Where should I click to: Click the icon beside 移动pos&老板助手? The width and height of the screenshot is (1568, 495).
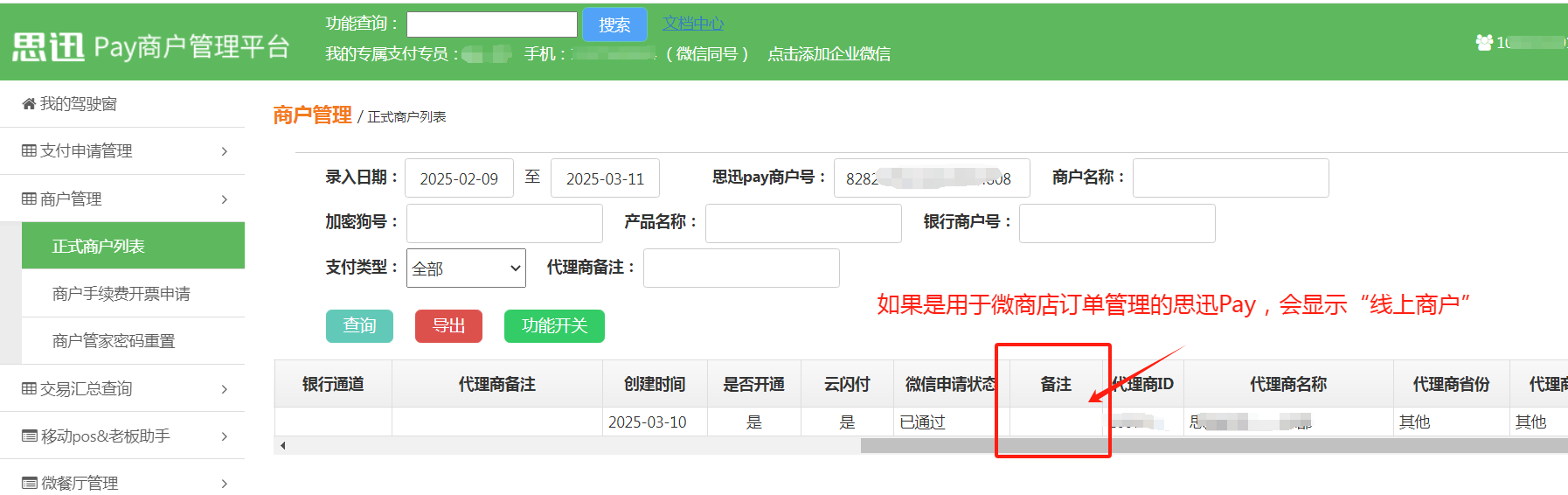click(x=29, y=436)
